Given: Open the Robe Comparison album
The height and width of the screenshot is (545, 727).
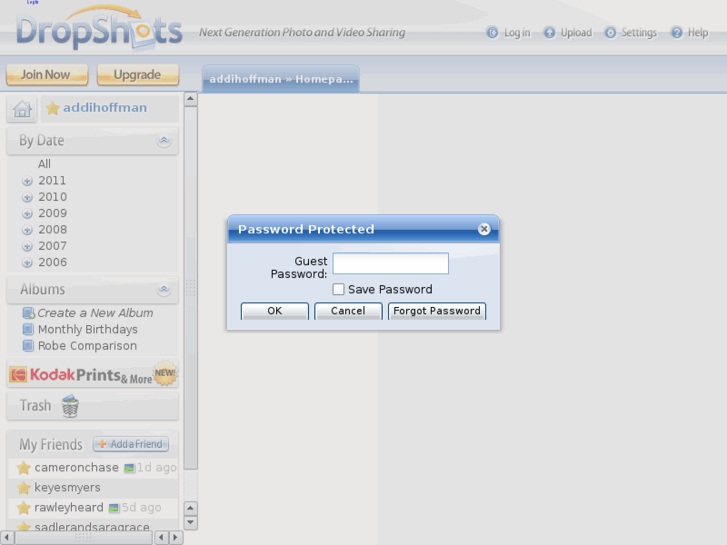Looking at the screenshot, I should [87, 346].
